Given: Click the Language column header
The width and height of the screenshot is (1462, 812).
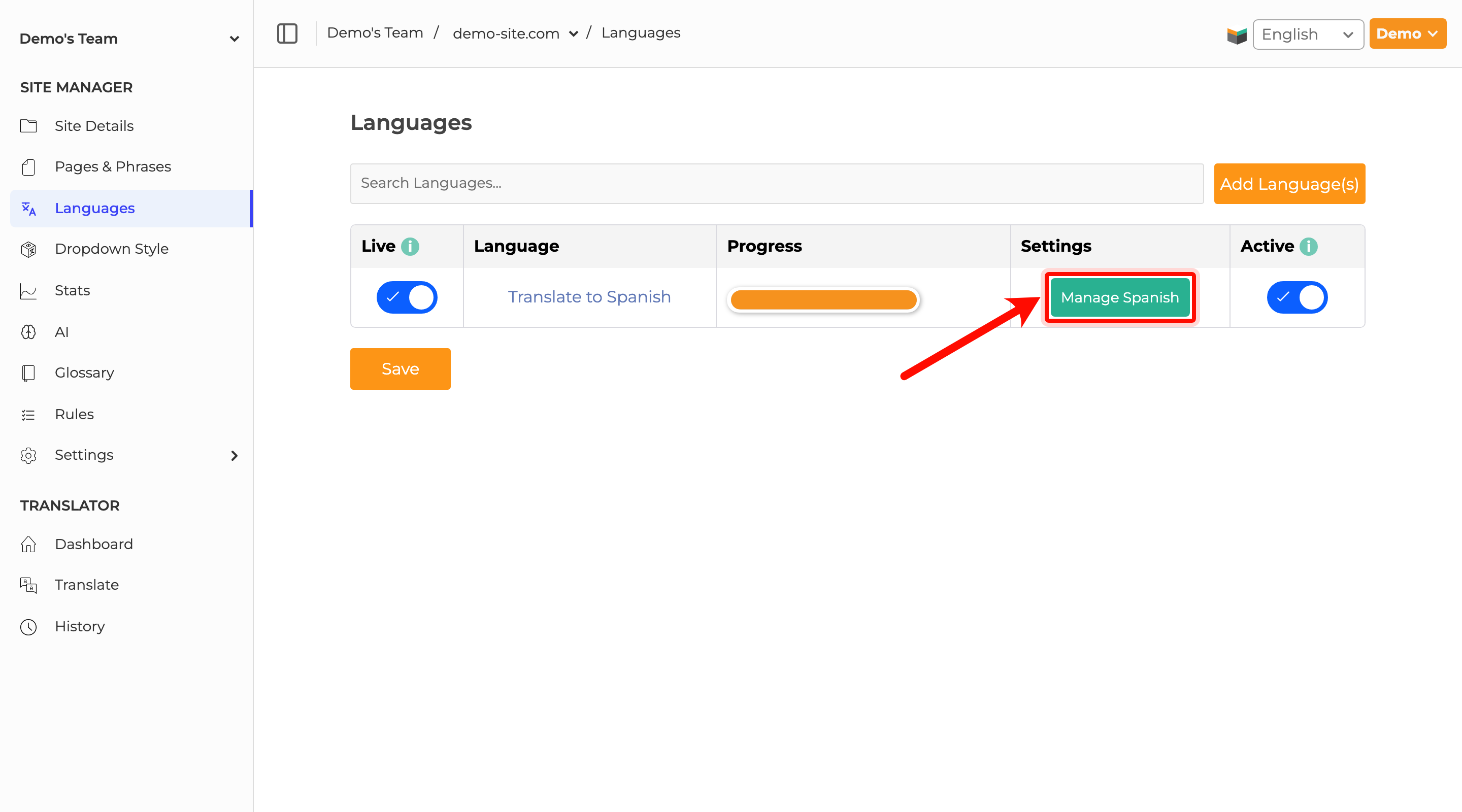Looking at the screenshot, I should (x=516, y=246).
